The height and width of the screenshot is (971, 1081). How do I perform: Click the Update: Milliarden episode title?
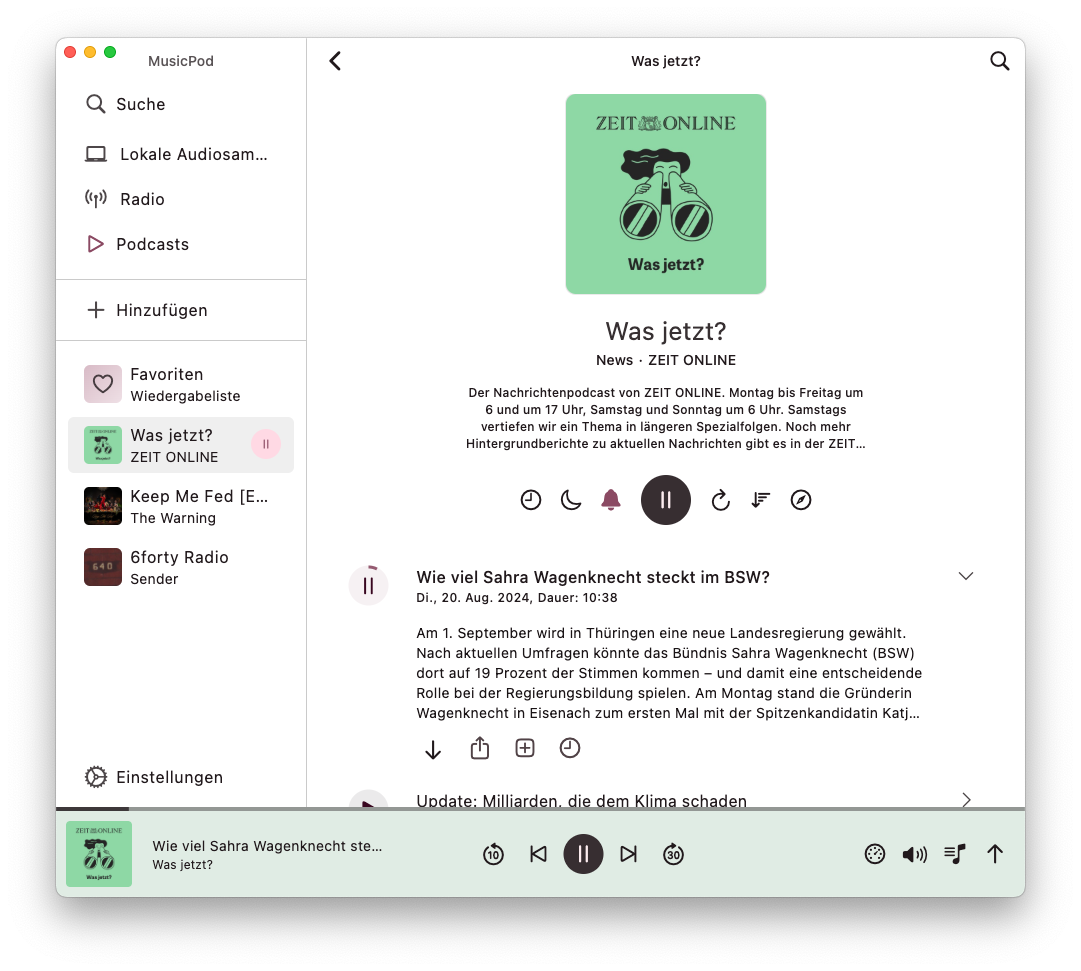coord(581,800)
